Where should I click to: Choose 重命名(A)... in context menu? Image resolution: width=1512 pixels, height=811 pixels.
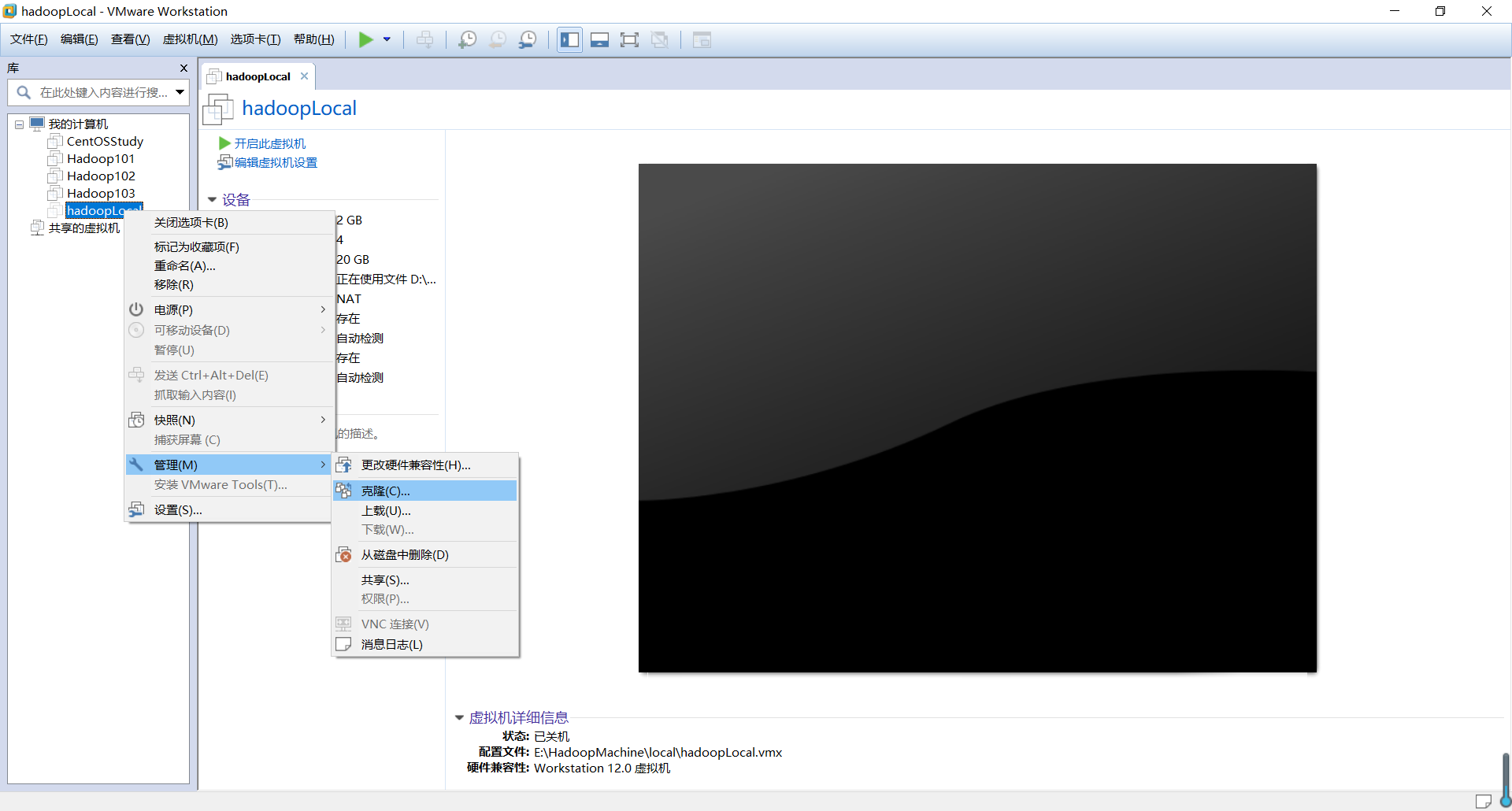[230, 266]
